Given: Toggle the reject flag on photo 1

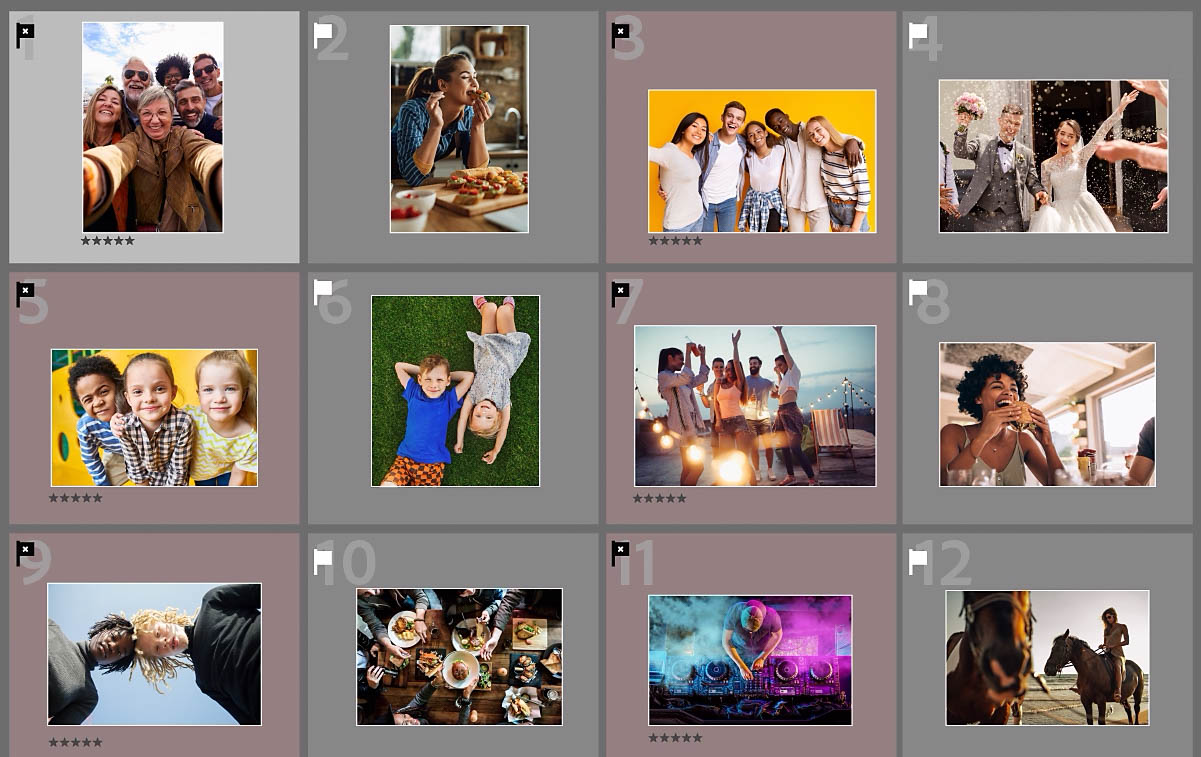Looking at the screenshot, I should click(x=25, y=36).
